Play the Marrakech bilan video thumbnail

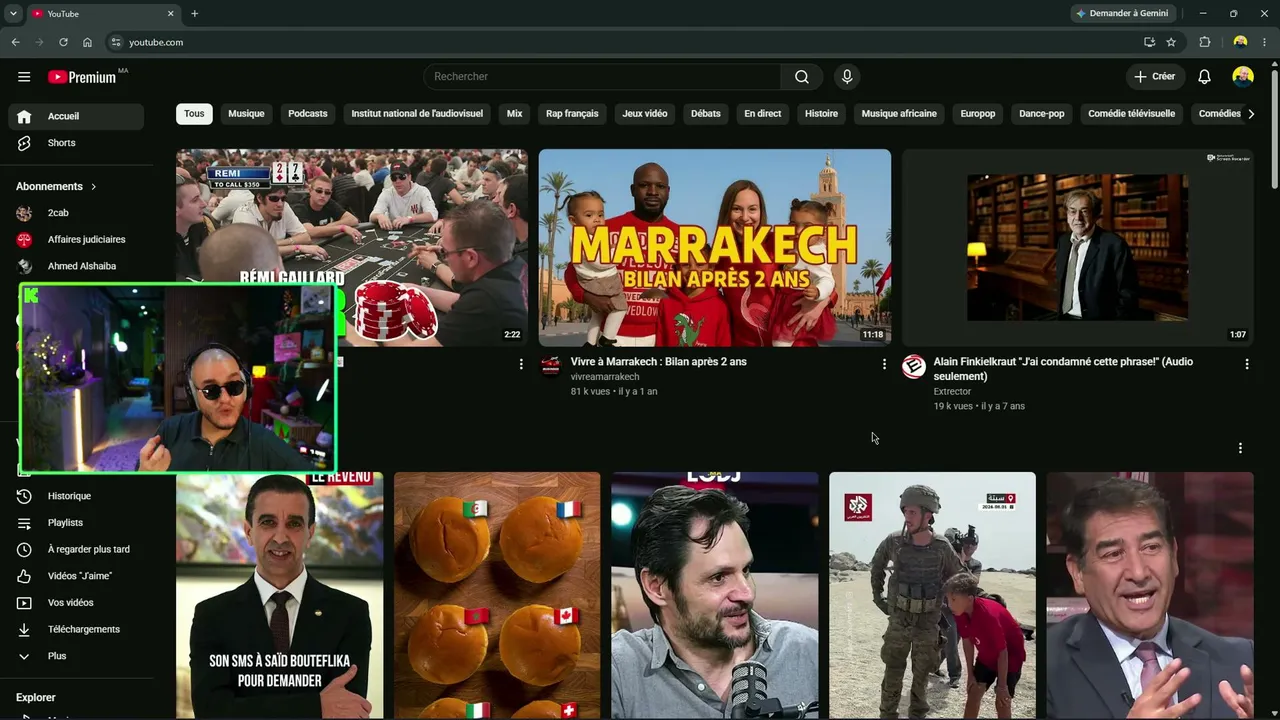(715, 248)
